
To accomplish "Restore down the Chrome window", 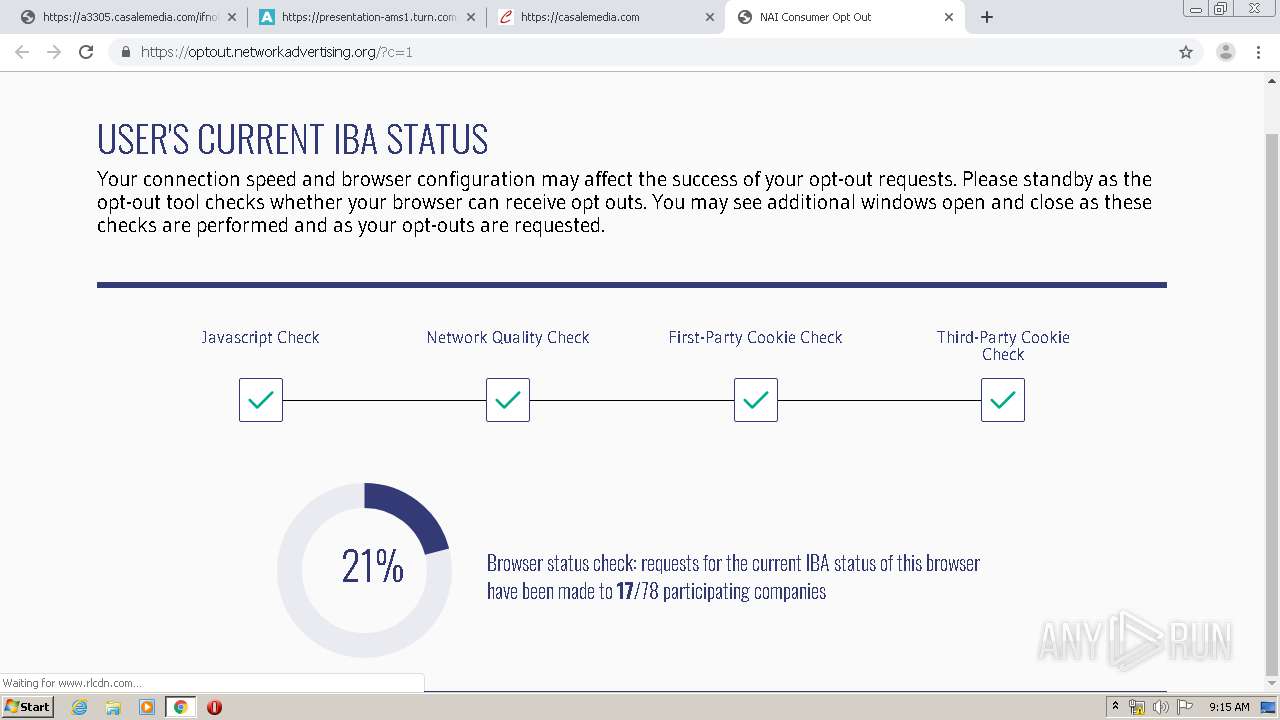I will [x=1221, y=8].
